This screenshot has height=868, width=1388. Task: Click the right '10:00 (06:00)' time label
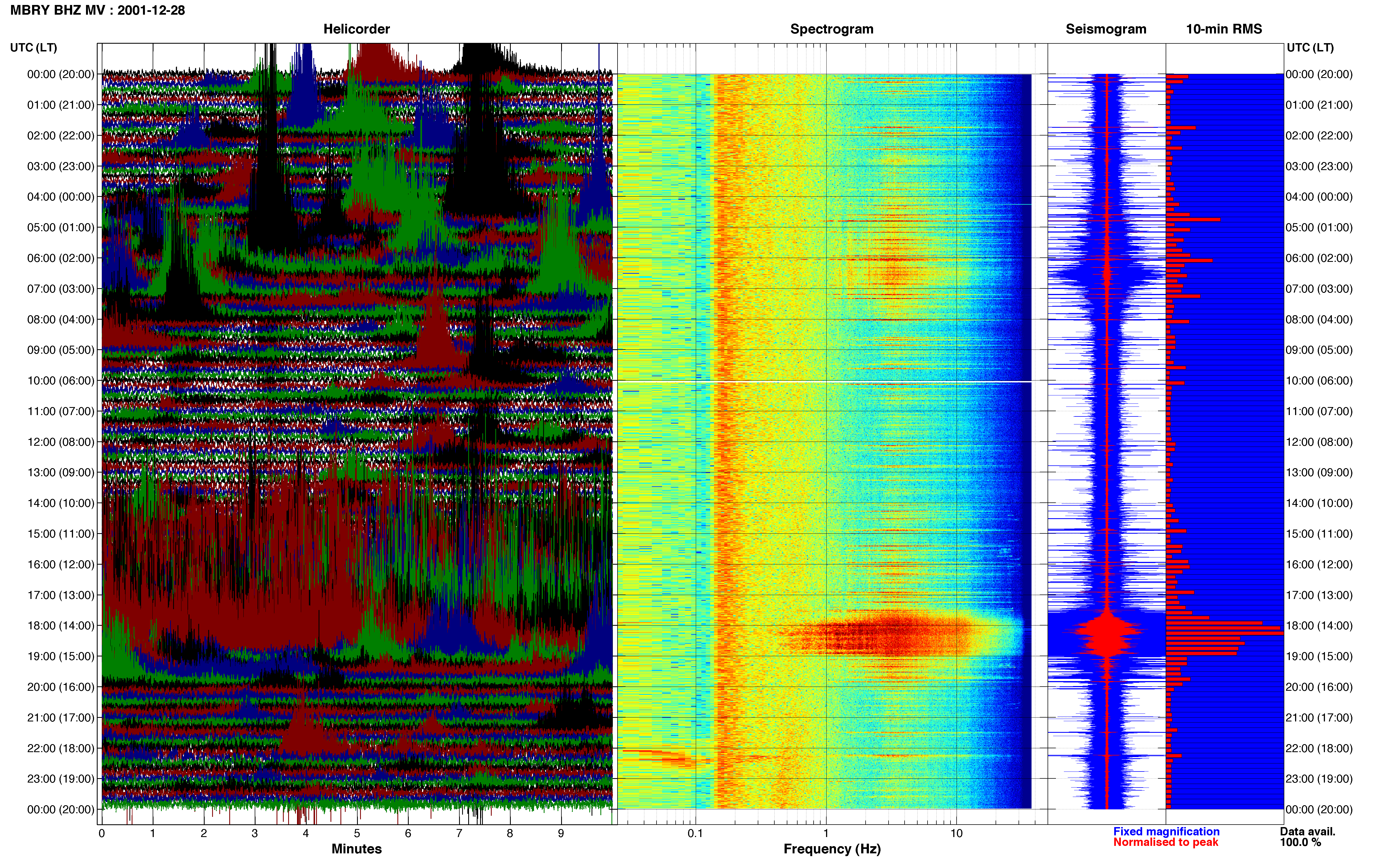click(x=1319, y=380)
